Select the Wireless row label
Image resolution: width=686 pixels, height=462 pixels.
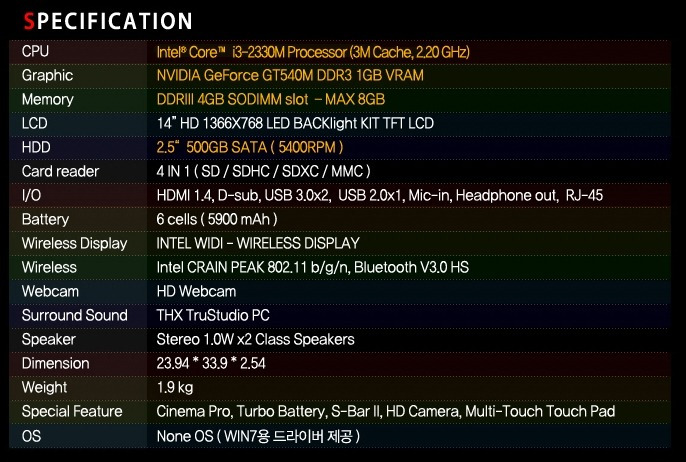pyautogui.click(x=49, y=267)
